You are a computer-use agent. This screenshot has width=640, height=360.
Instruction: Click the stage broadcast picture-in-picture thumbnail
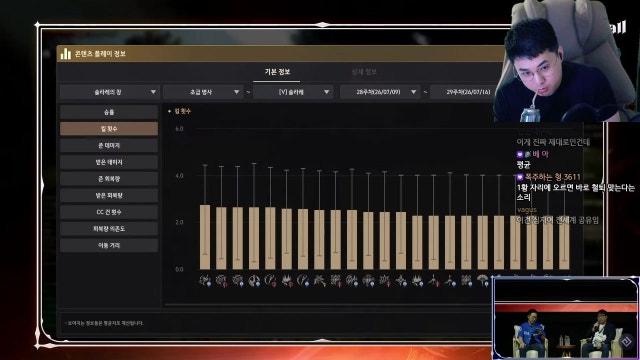click(565, 318)
